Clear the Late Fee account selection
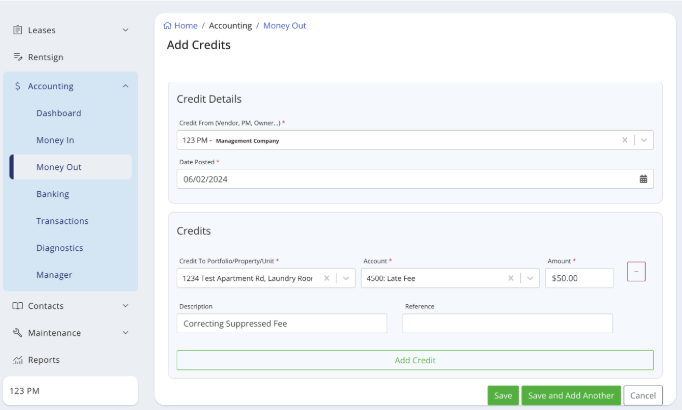 coord(511,278)
